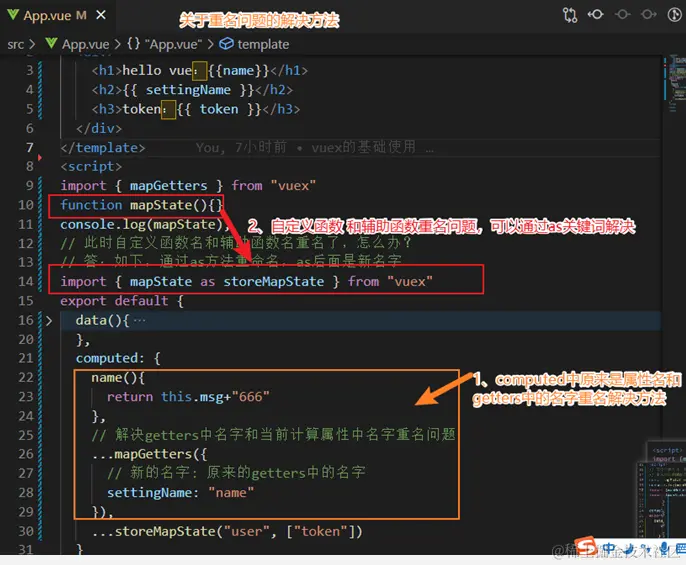Open the Sogou soft keyboard icon
686x565 pixels.
(x=680, y=548)
